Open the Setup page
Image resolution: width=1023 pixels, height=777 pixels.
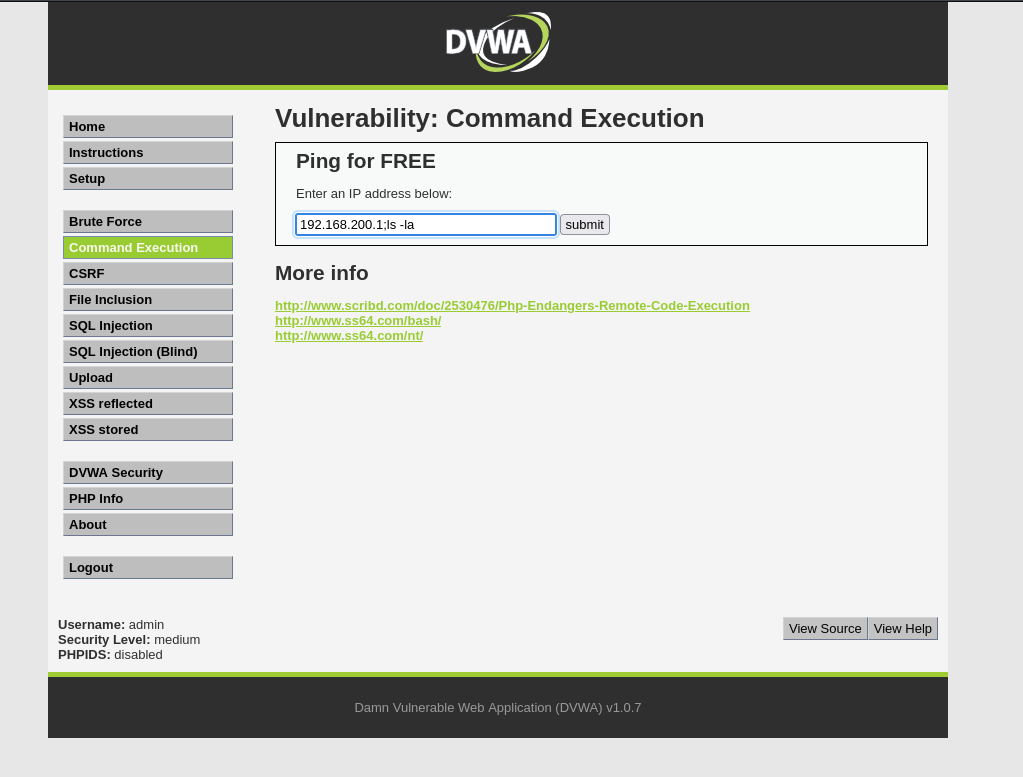point(148,179)
